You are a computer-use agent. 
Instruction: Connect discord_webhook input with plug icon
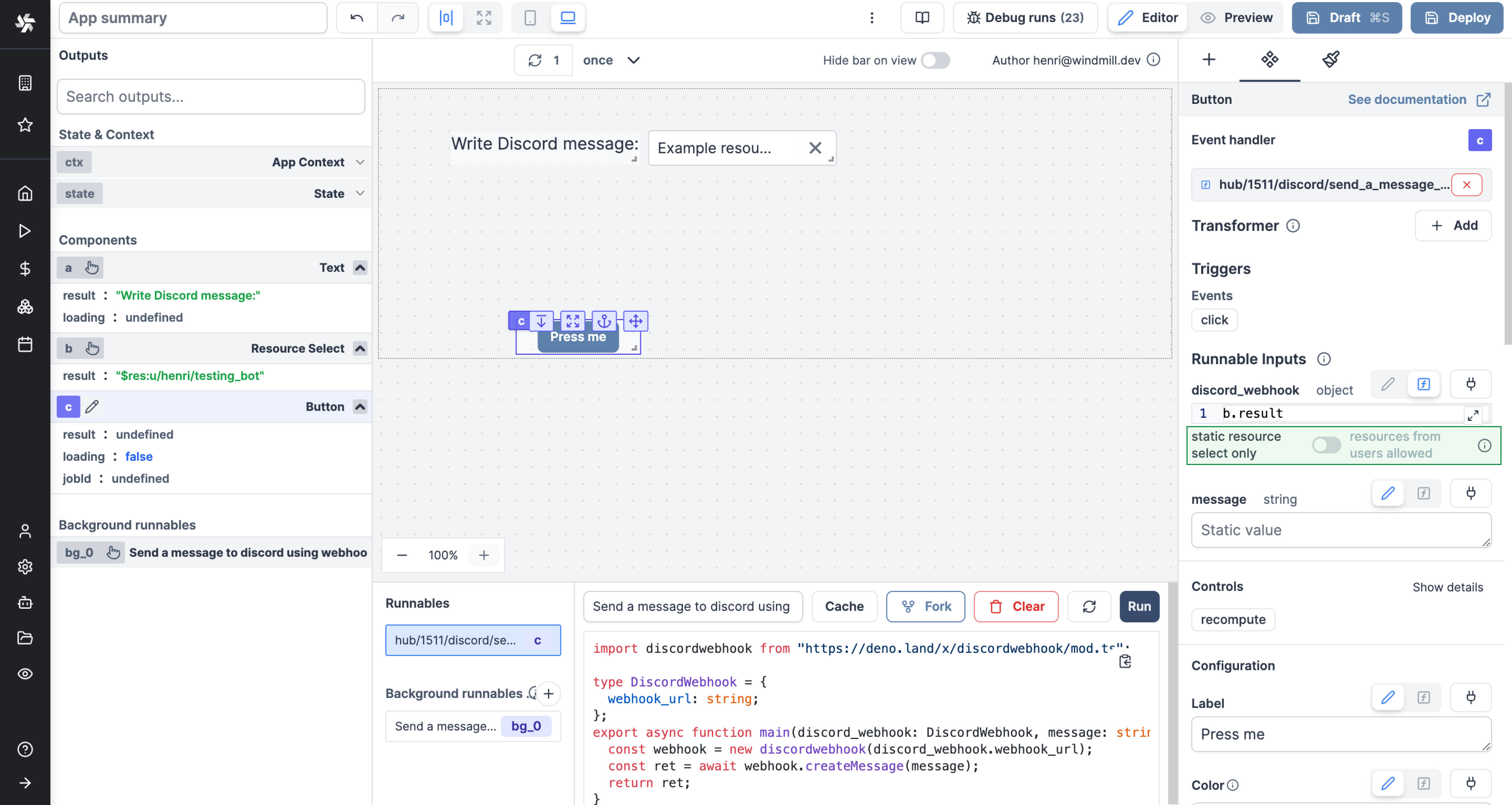1470,384
